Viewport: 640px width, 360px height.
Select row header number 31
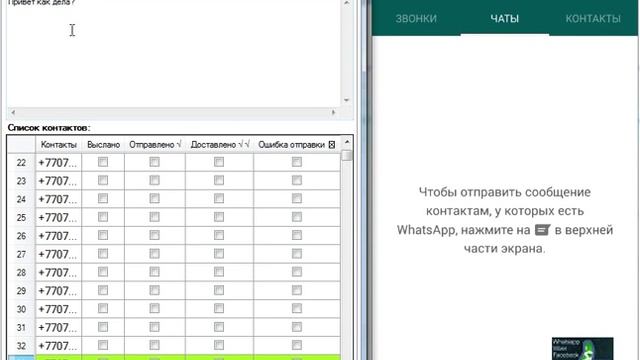click(21, 327)
